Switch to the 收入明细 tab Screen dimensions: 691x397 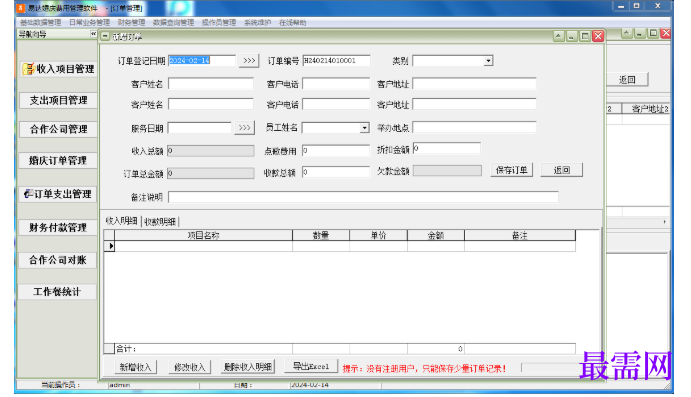click(122, 221)
